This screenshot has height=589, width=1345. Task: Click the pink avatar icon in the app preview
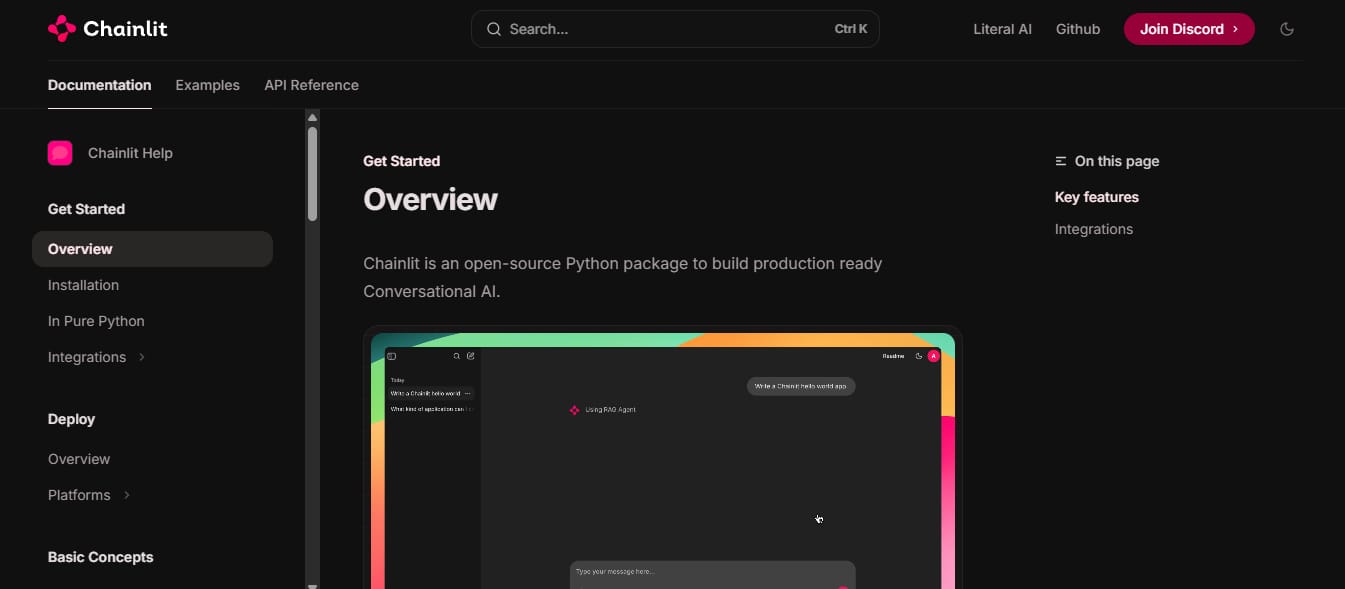pos(933,356)
